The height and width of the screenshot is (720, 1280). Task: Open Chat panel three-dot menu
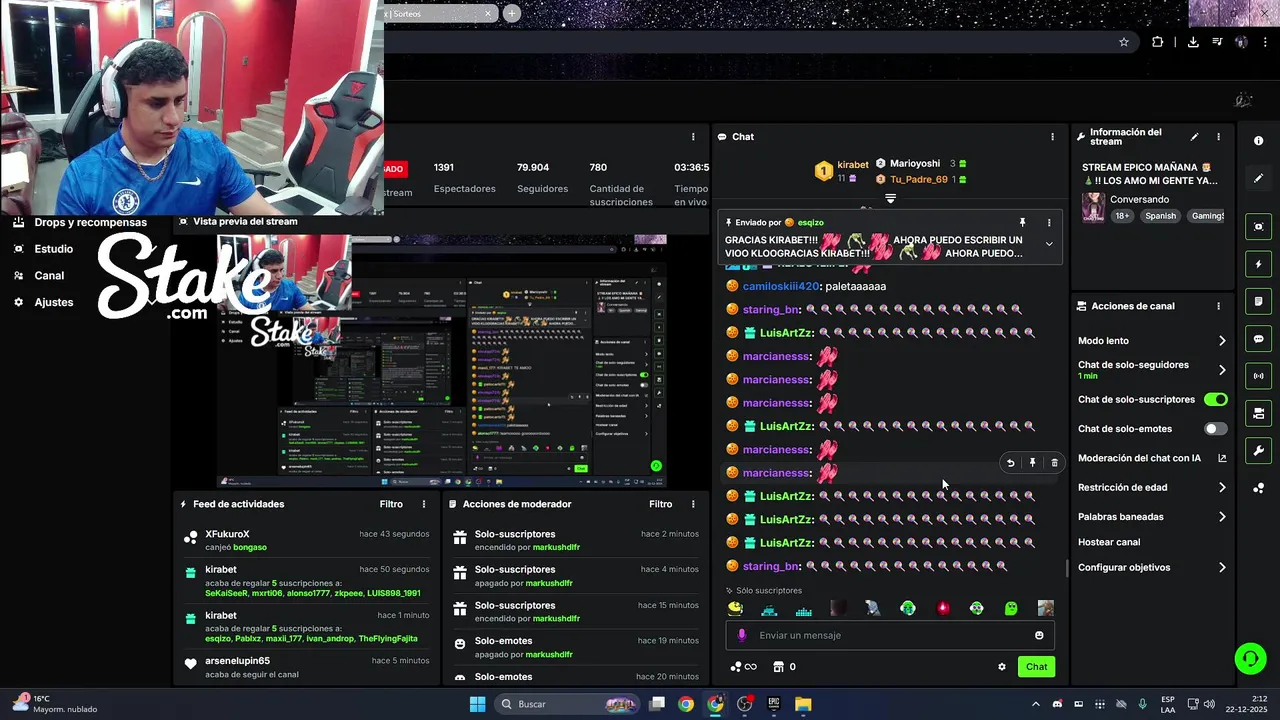tap(1052, 137)
